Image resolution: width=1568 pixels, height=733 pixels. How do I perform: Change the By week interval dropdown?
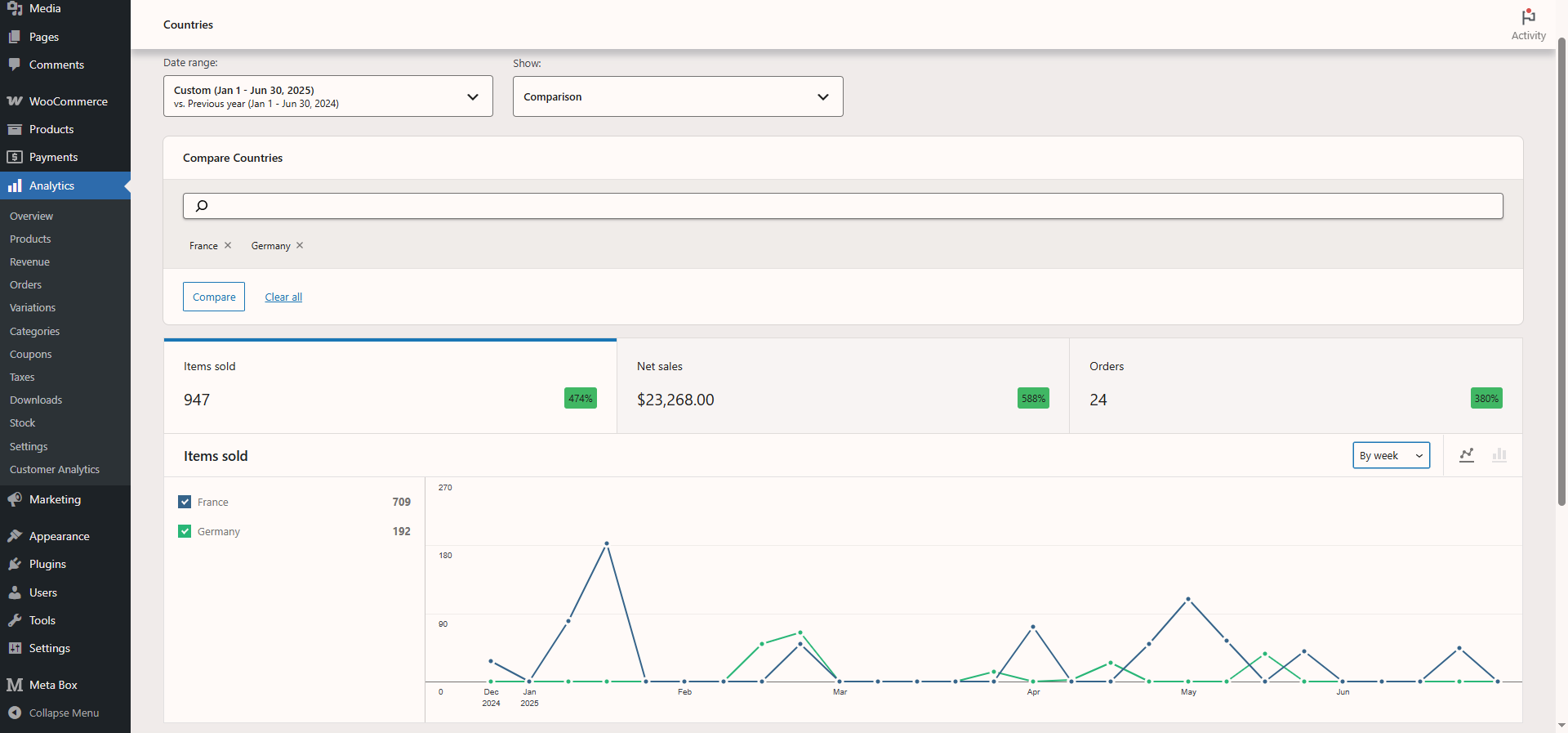1391,455
